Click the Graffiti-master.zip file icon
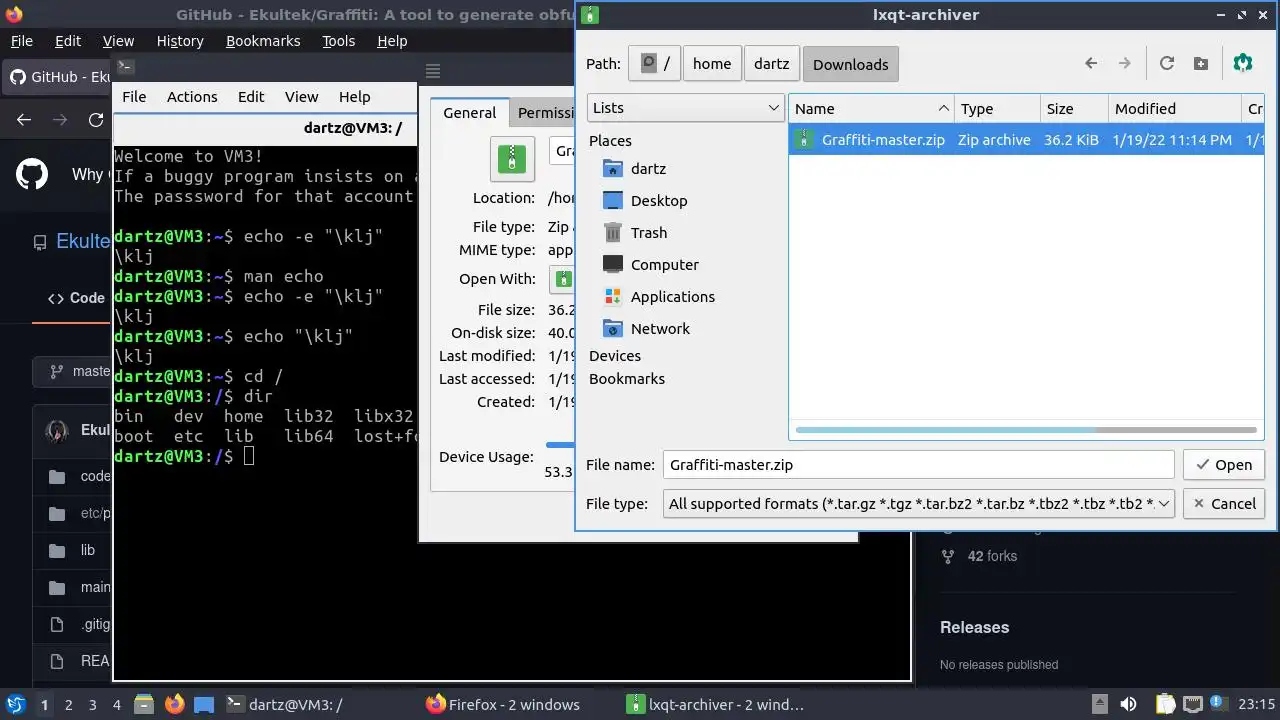The width and height of the screenshot is (1280, 720). [804, 140]
